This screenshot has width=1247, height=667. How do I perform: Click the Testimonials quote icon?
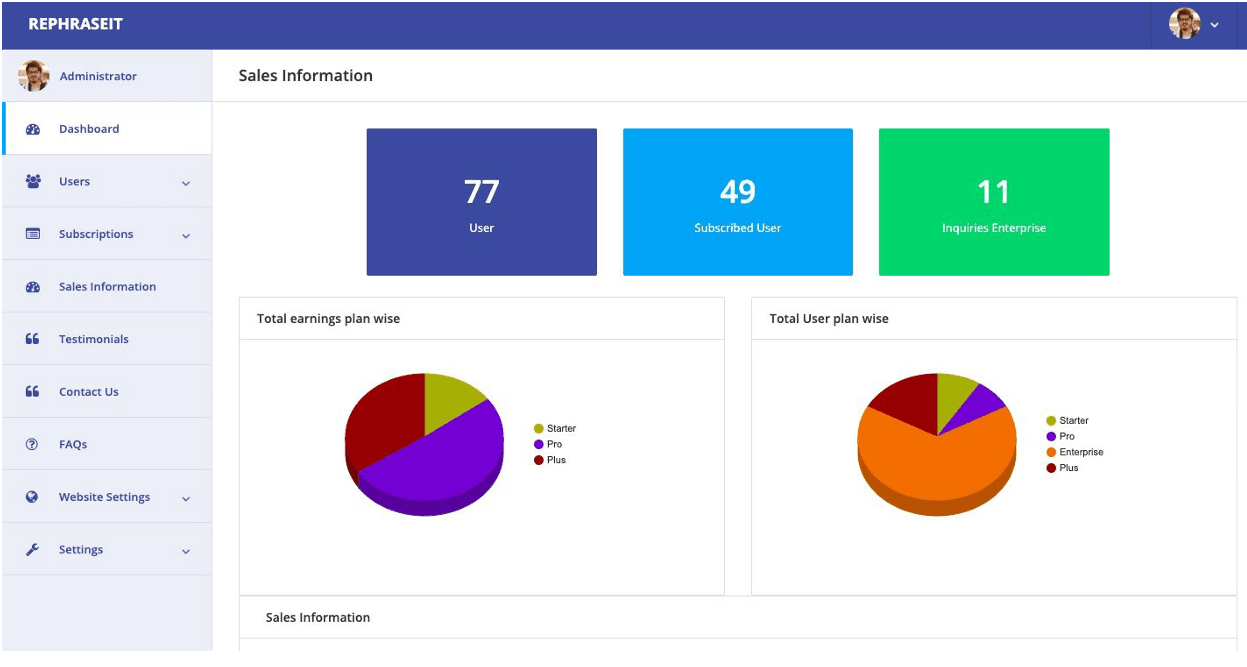pyautogui.click(x=32, y=339)
